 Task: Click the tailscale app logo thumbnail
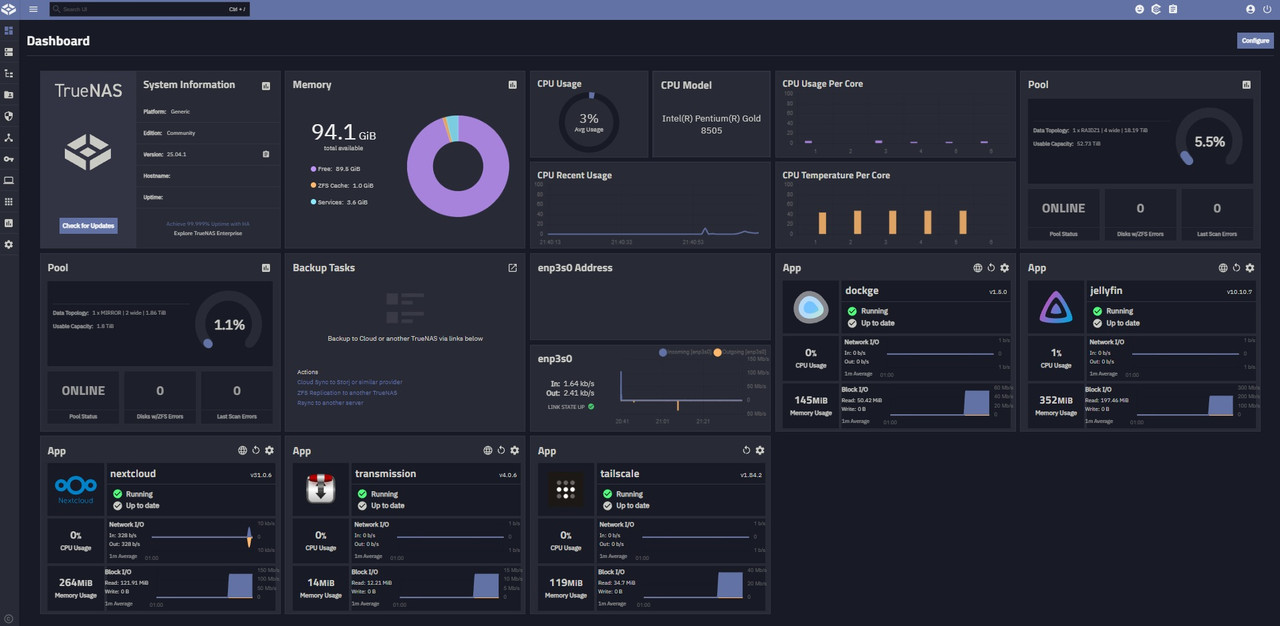pyautogui.click(x=566, y=490)
